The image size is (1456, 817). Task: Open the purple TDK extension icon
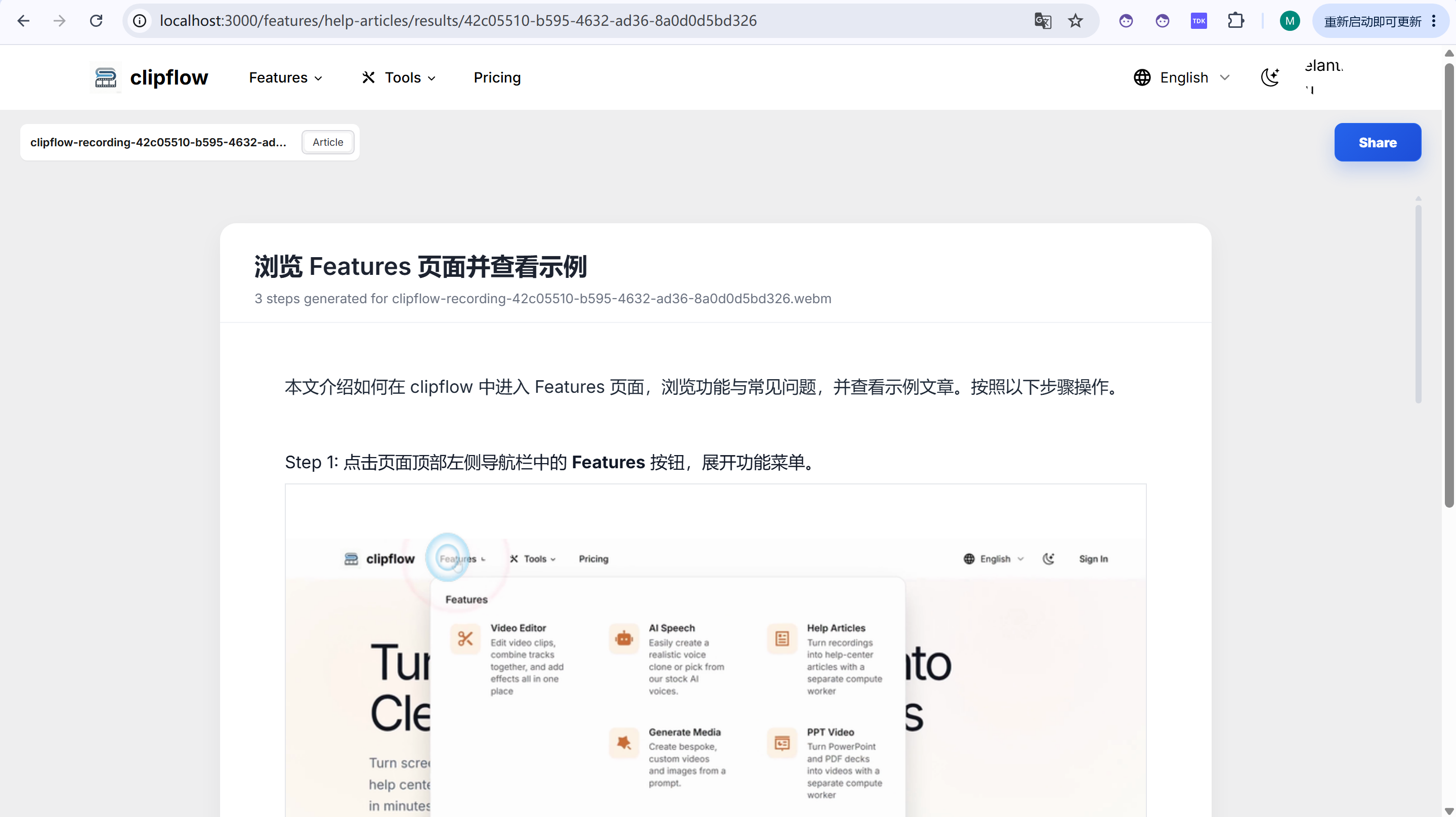pyautogui.click(x=1199, y=21)
